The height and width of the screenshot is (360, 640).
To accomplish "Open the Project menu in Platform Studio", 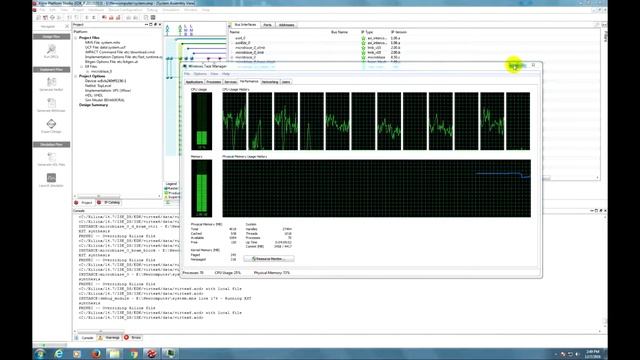I will (x=78, y=10).
